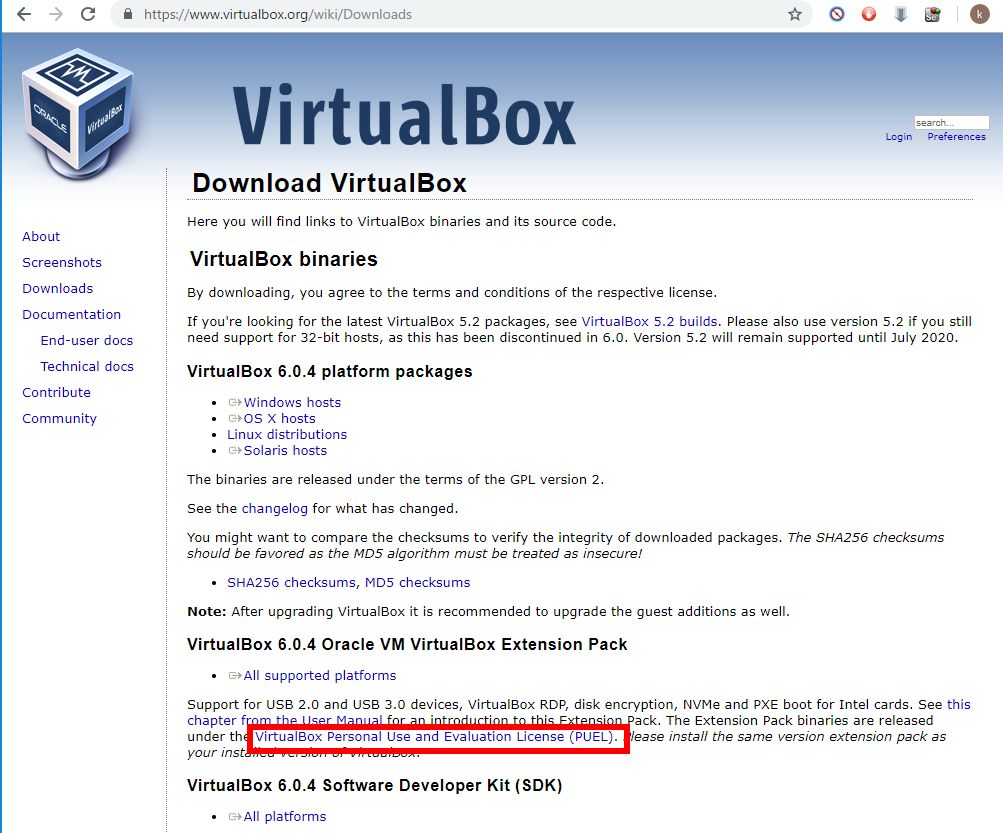The height and width of the screenshot is (833, 1003).
Task: Click the 'VirtualBox binaries' heading
Action: pos(284,259)
